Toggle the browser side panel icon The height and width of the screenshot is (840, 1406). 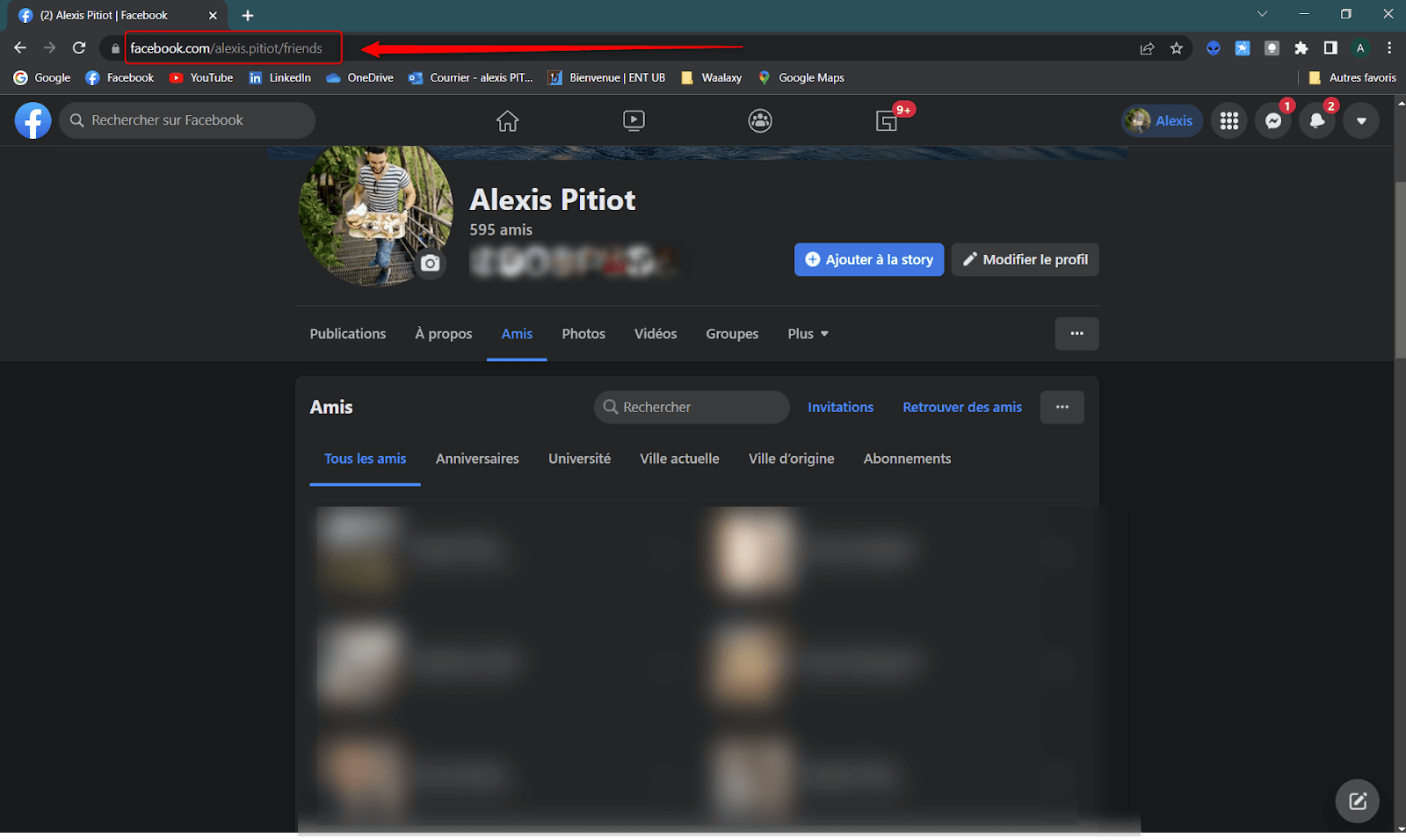click(1330, 48)
